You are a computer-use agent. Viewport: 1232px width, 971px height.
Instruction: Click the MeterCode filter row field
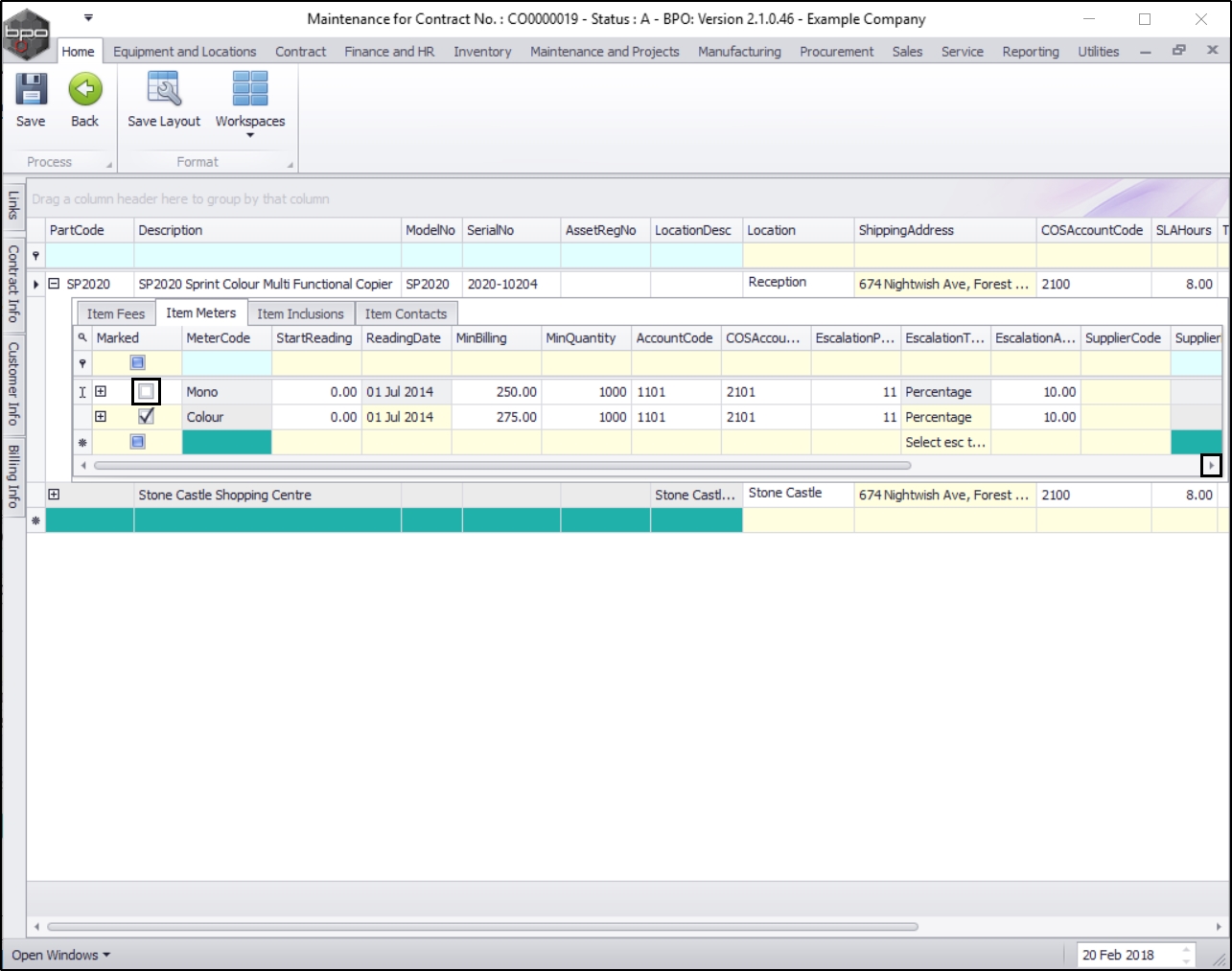click(x=226, y=363)
